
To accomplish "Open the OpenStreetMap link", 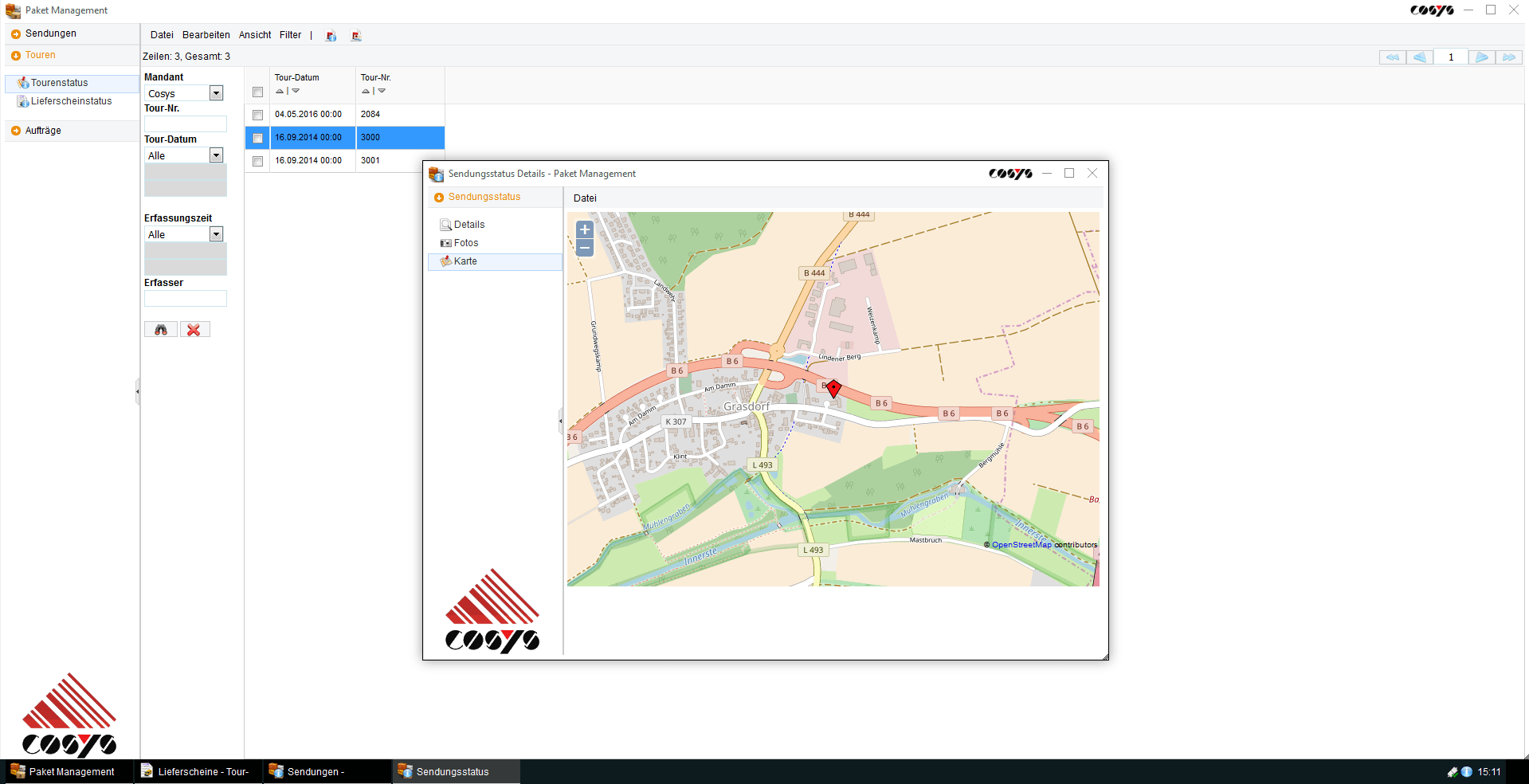I will (1021, 545).
